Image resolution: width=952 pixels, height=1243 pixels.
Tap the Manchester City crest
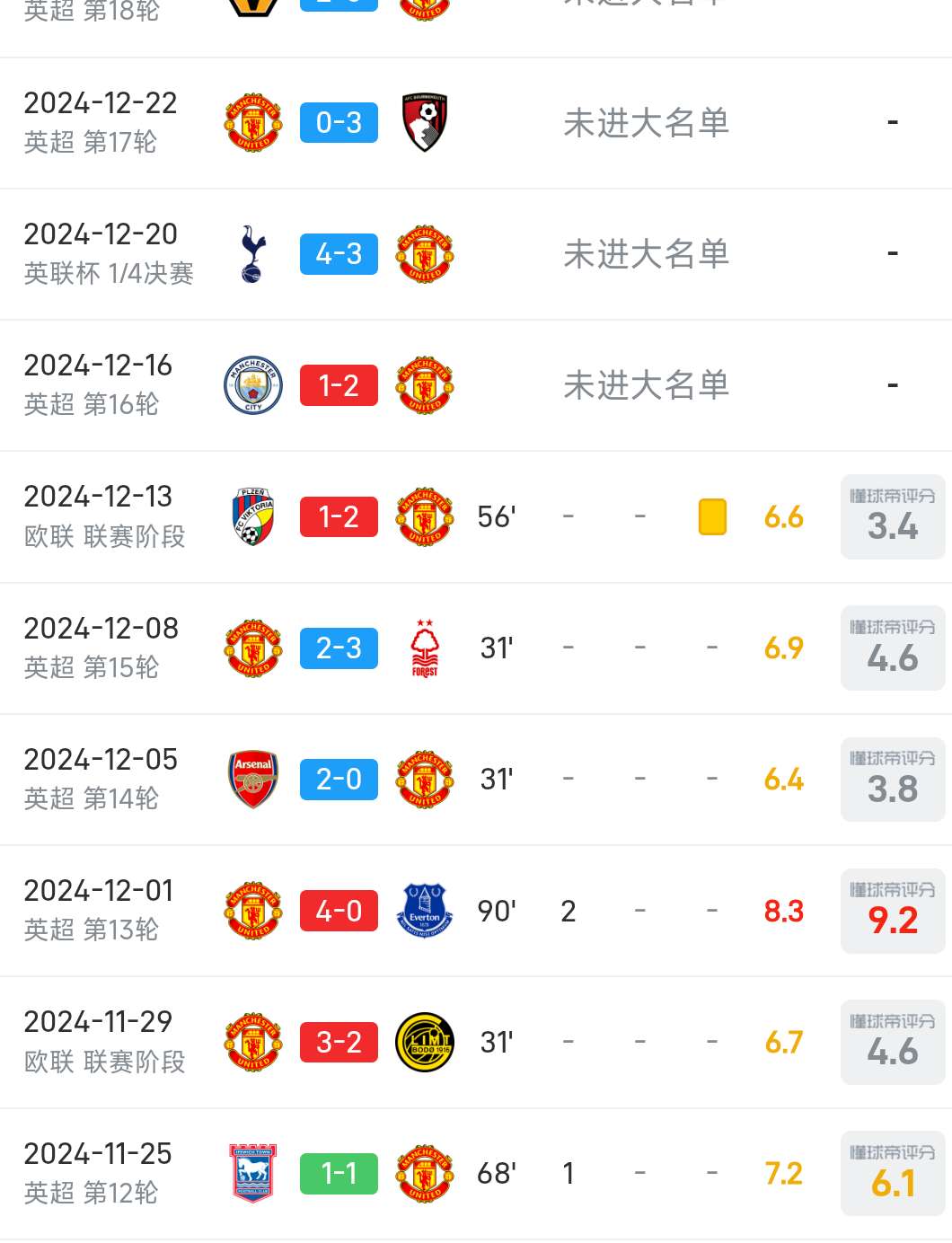pos(253,385)
